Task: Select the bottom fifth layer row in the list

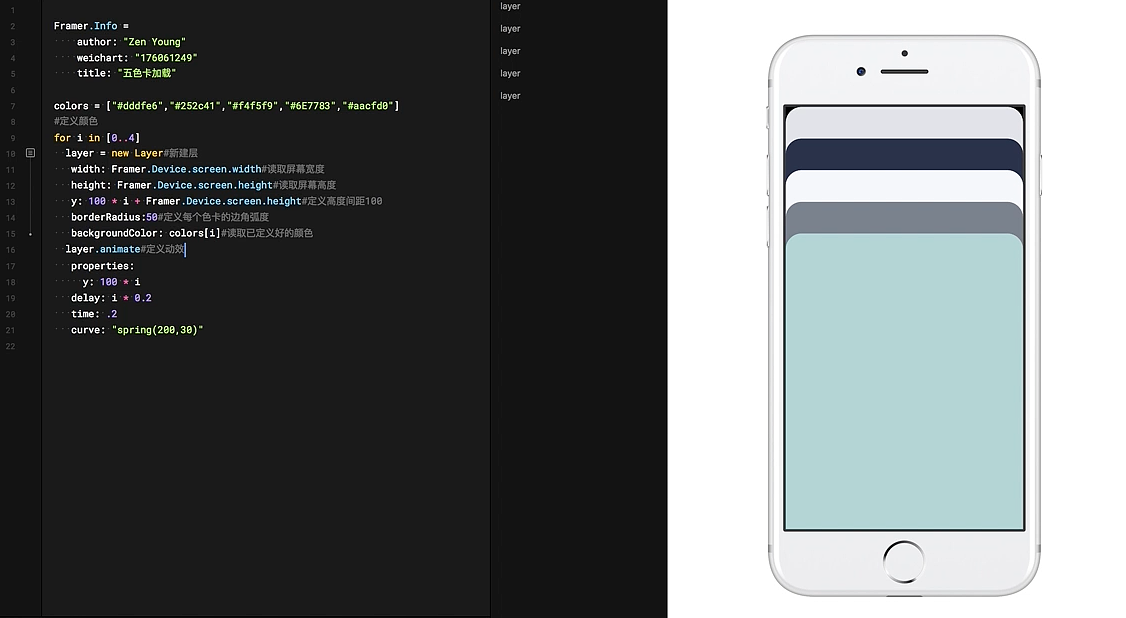Action: [510, 95]
